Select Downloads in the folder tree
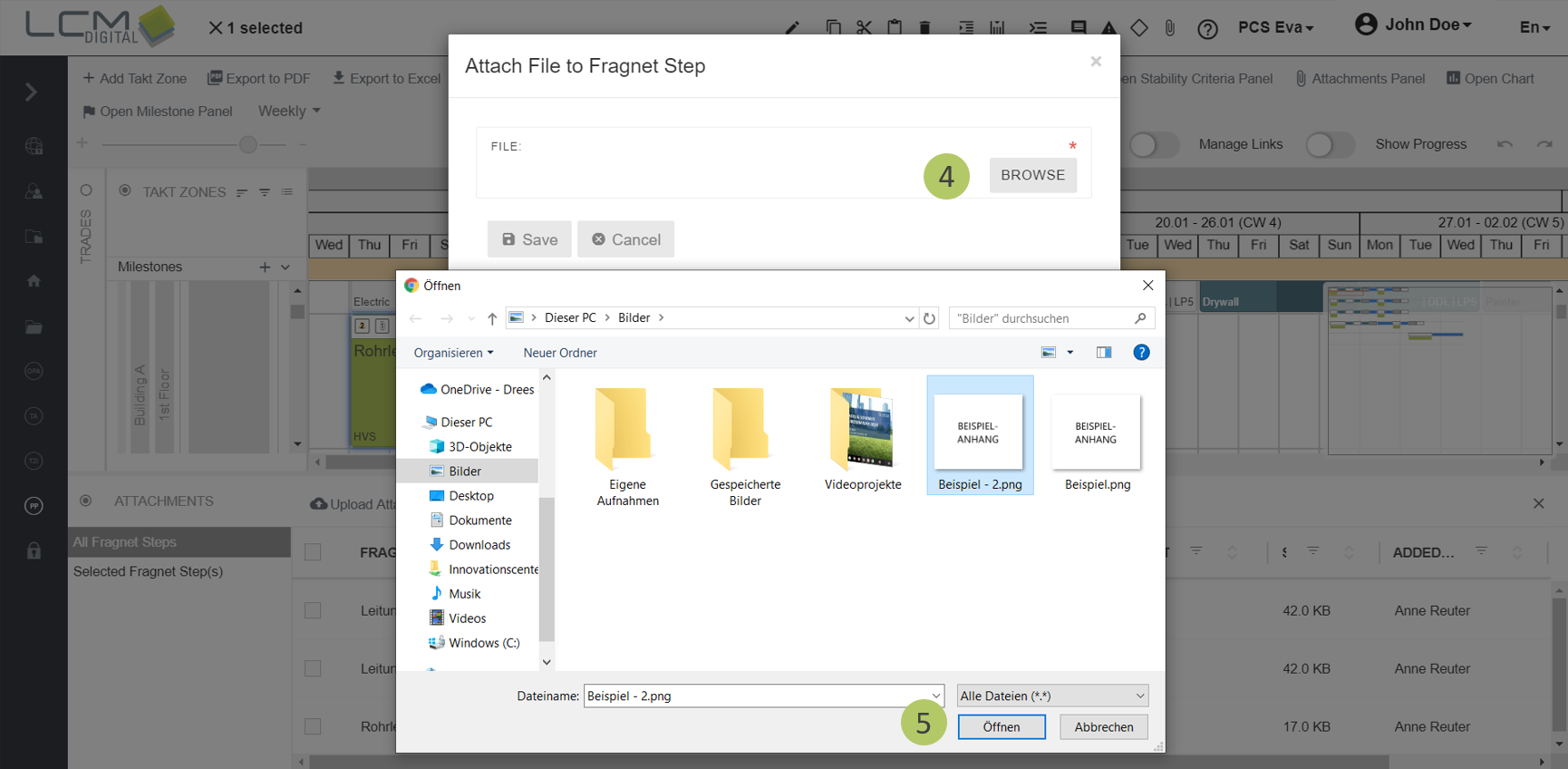 [x=479, y=545]
